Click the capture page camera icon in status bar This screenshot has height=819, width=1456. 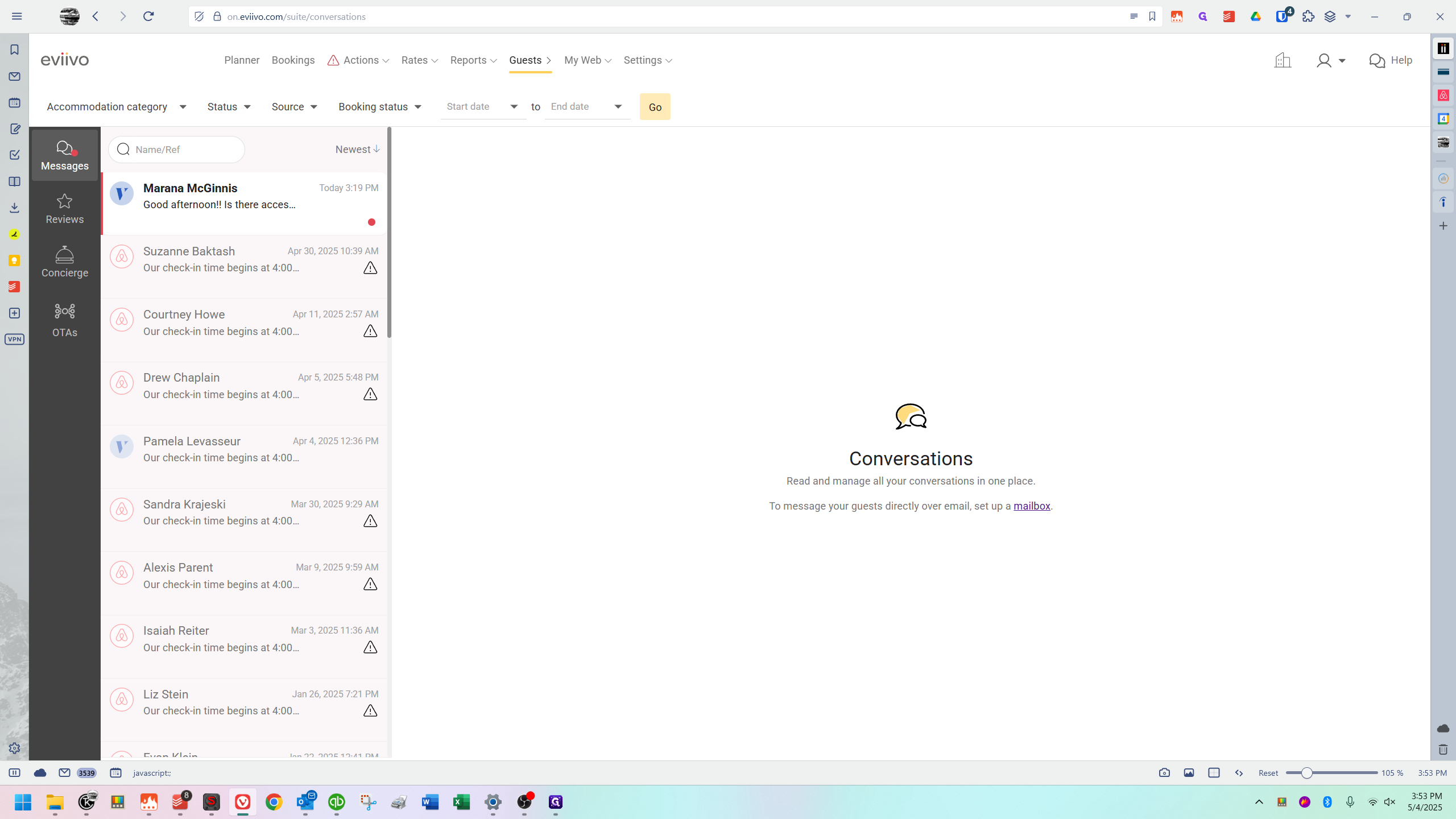pyautogui.click(x=1164, y=773)
